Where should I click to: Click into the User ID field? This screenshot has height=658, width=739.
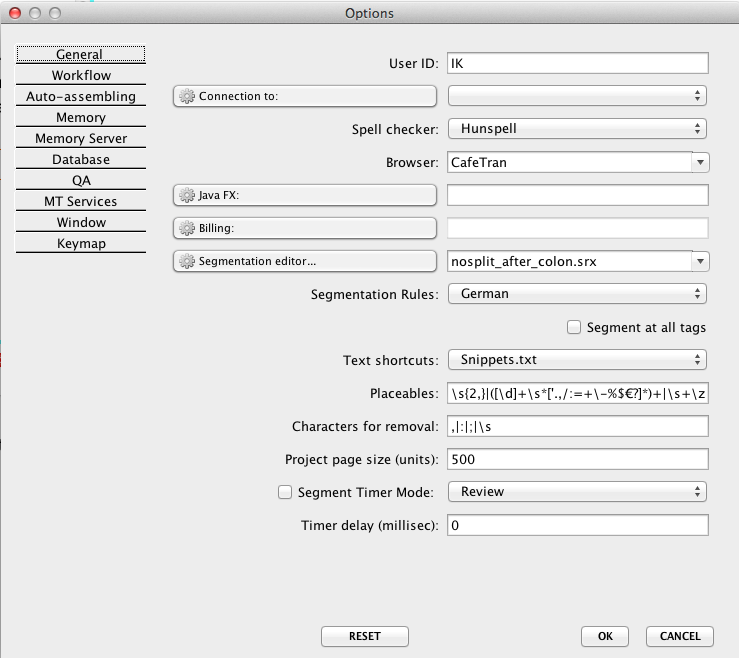click(x=577, y=63)
